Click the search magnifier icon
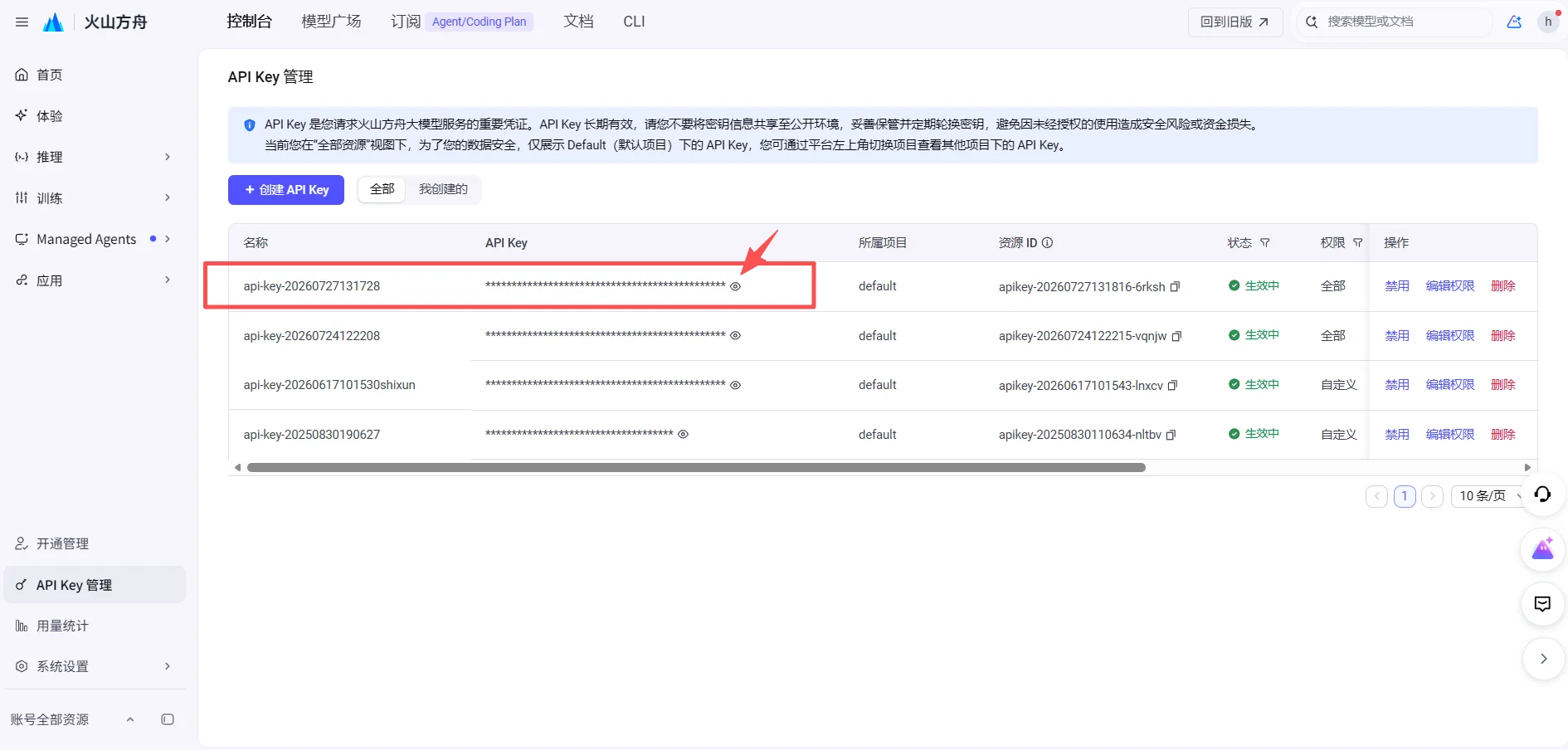This screenshot has width=1568, height=750. coord(1312,22)
